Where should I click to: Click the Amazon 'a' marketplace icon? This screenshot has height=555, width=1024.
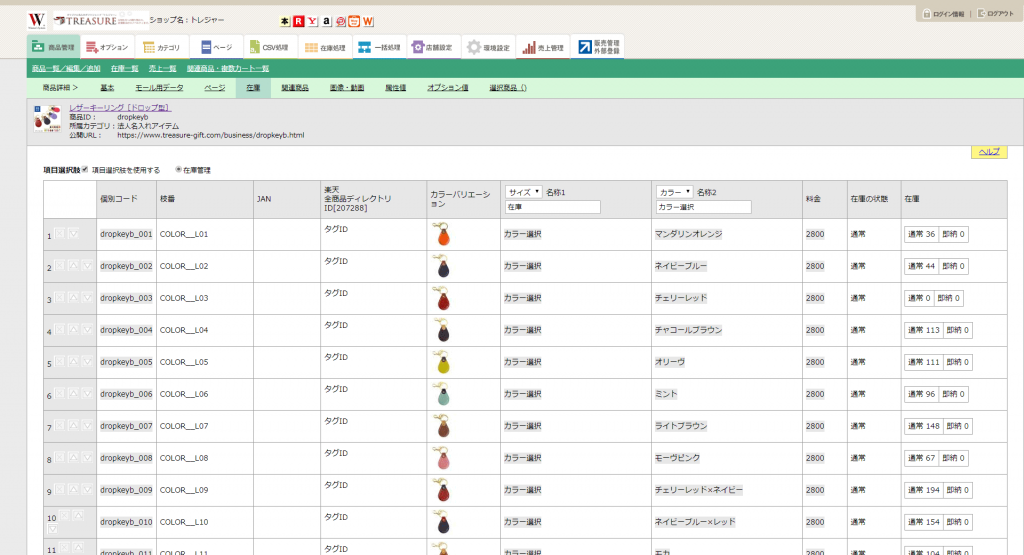coord(327,20)
